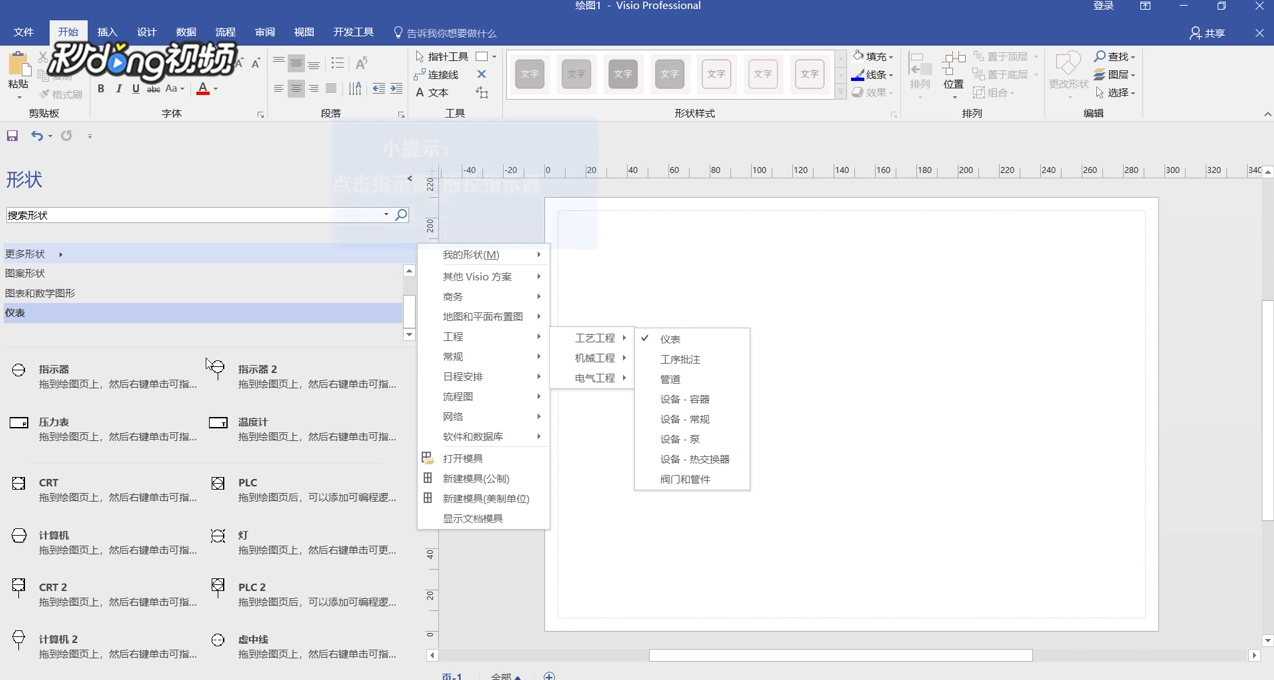Image resolution: width=1274 pixels, height=680 pixels.
Task: Apply the last white shape style thumbnail
Action: (x=809, y=74)
